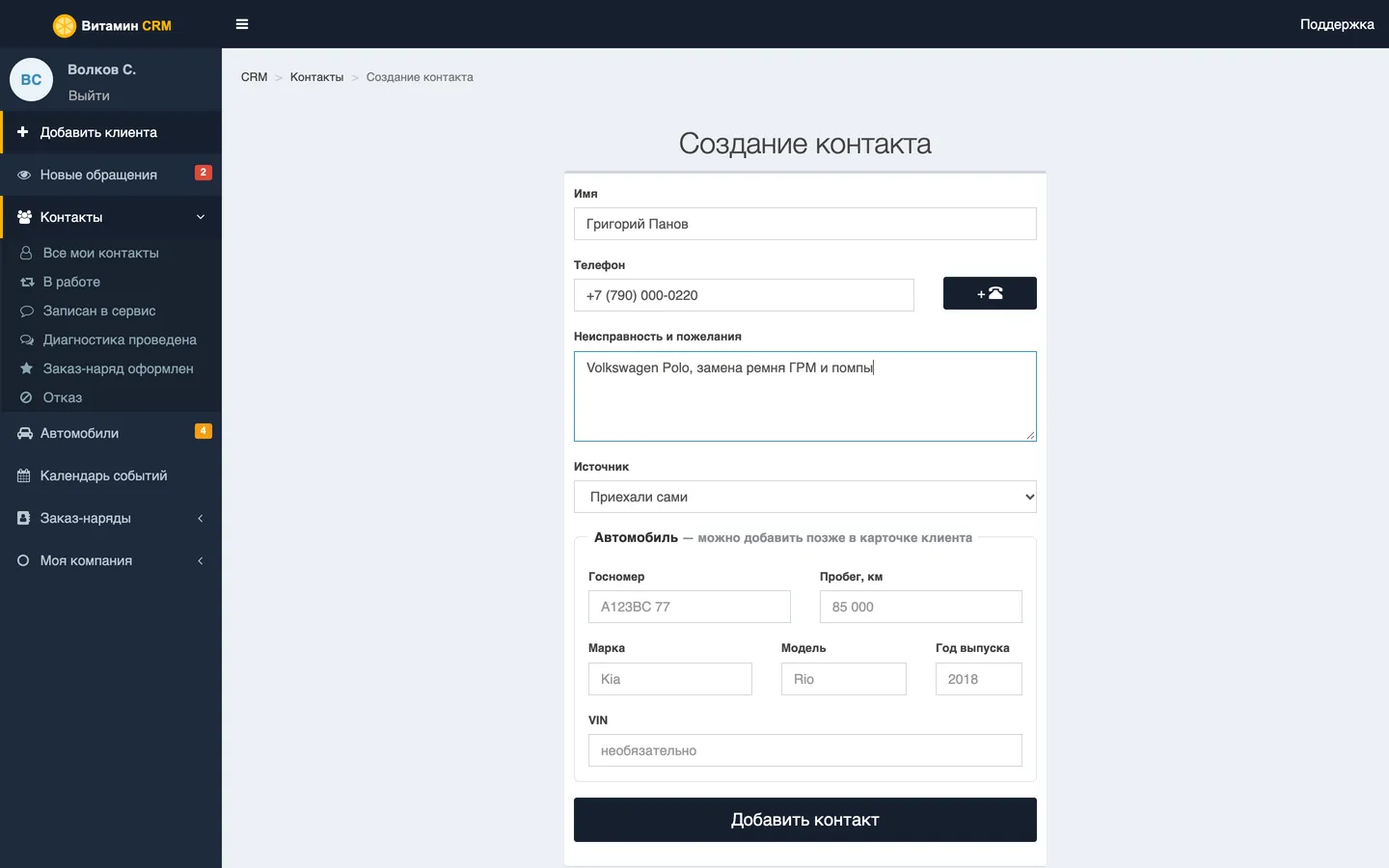Click the icon beside Заказ-наряды
The image size is (1389, 868).
pos(23,518)
